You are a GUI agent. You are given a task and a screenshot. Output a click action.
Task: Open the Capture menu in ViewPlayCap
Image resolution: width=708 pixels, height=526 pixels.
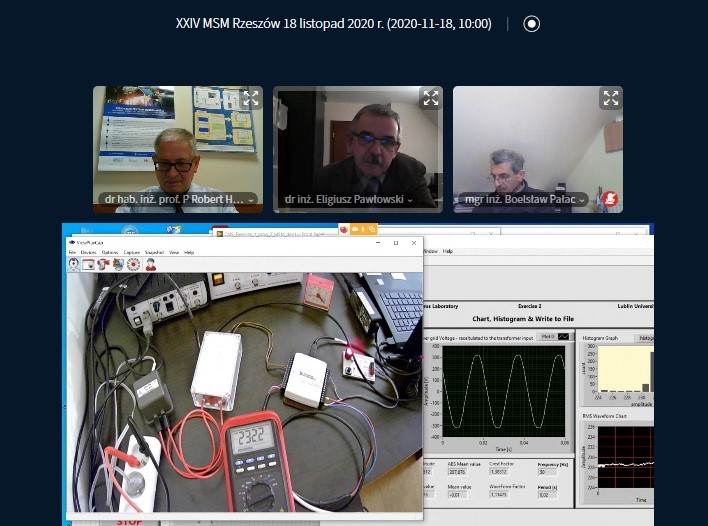pos(132,252)
